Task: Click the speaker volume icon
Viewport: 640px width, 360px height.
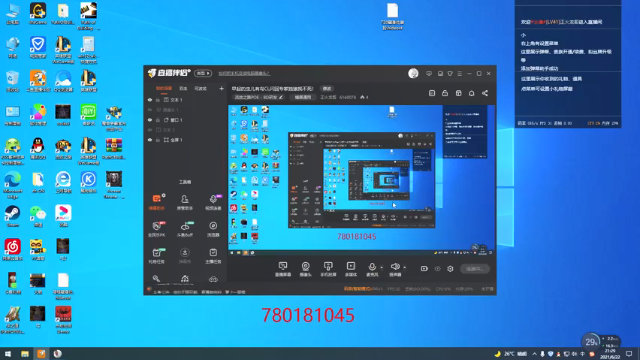Action: (x=395, y=267)
